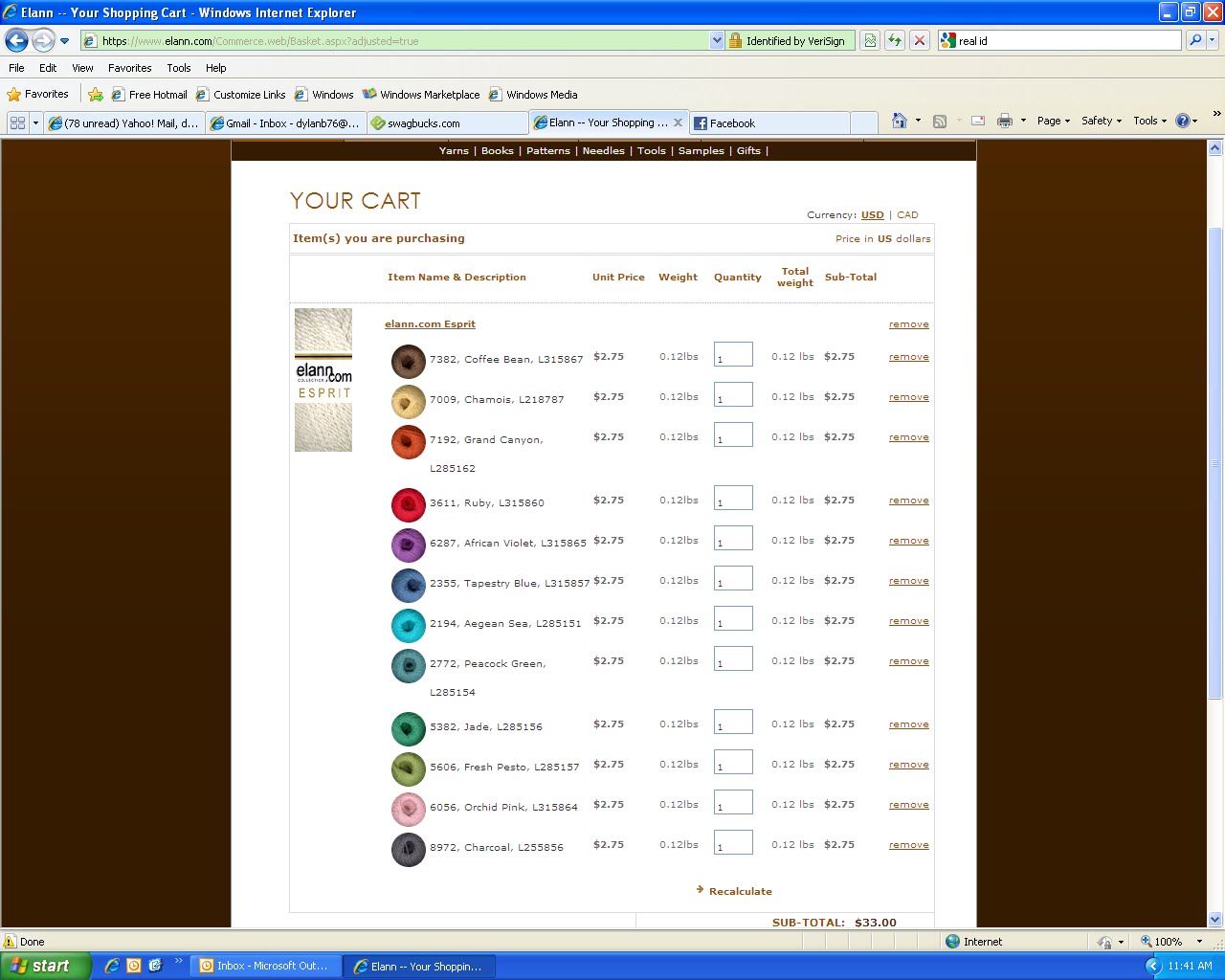Open the Help menu
This screenshot has width=1225, height=980.
[x=216, y=68]
